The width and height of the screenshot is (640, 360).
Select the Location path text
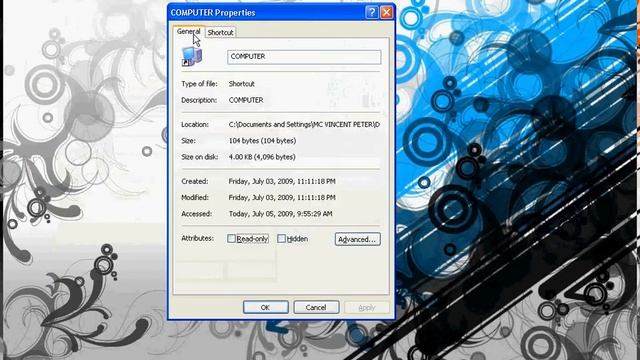[x=304, y=124]
